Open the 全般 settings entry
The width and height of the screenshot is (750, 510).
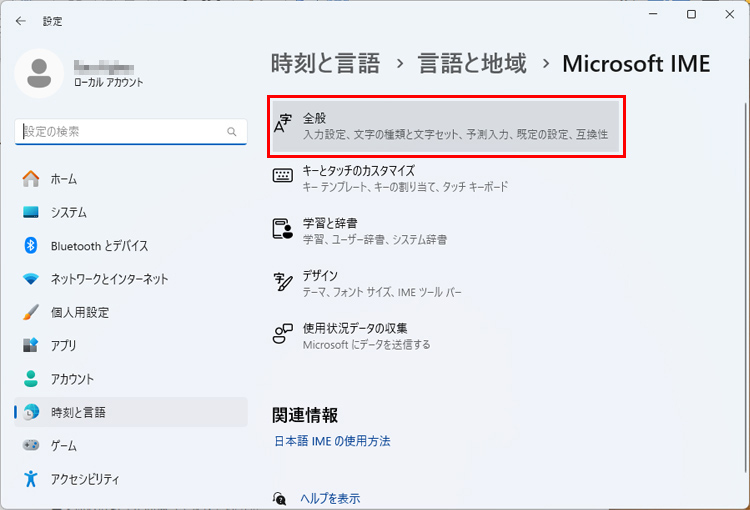(446, 126)
